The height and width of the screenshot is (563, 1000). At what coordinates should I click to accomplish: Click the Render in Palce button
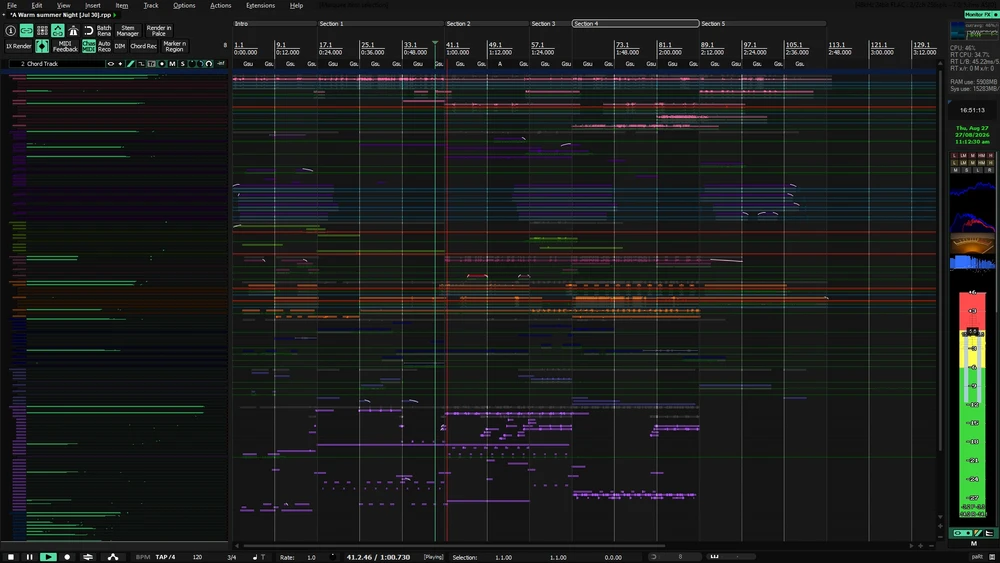159,30
